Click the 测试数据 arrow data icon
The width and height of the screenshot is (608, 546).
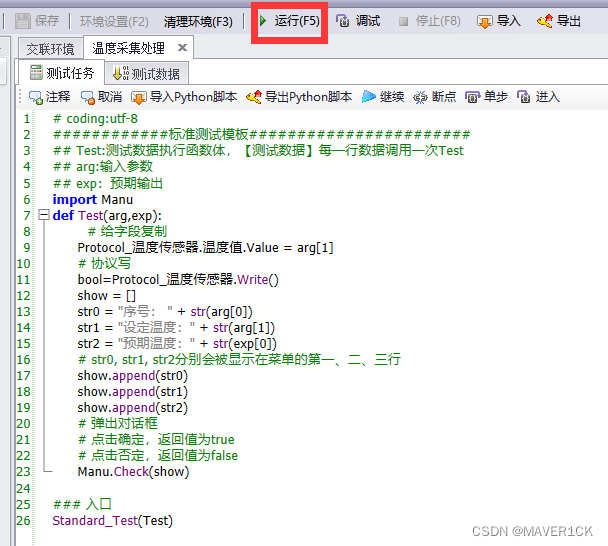120,73
